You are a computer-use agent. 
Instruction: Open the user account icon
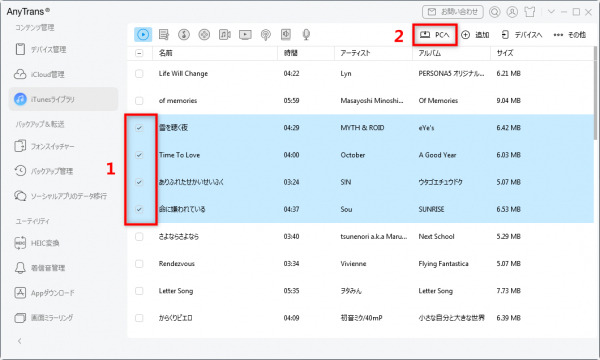(512, 12)
